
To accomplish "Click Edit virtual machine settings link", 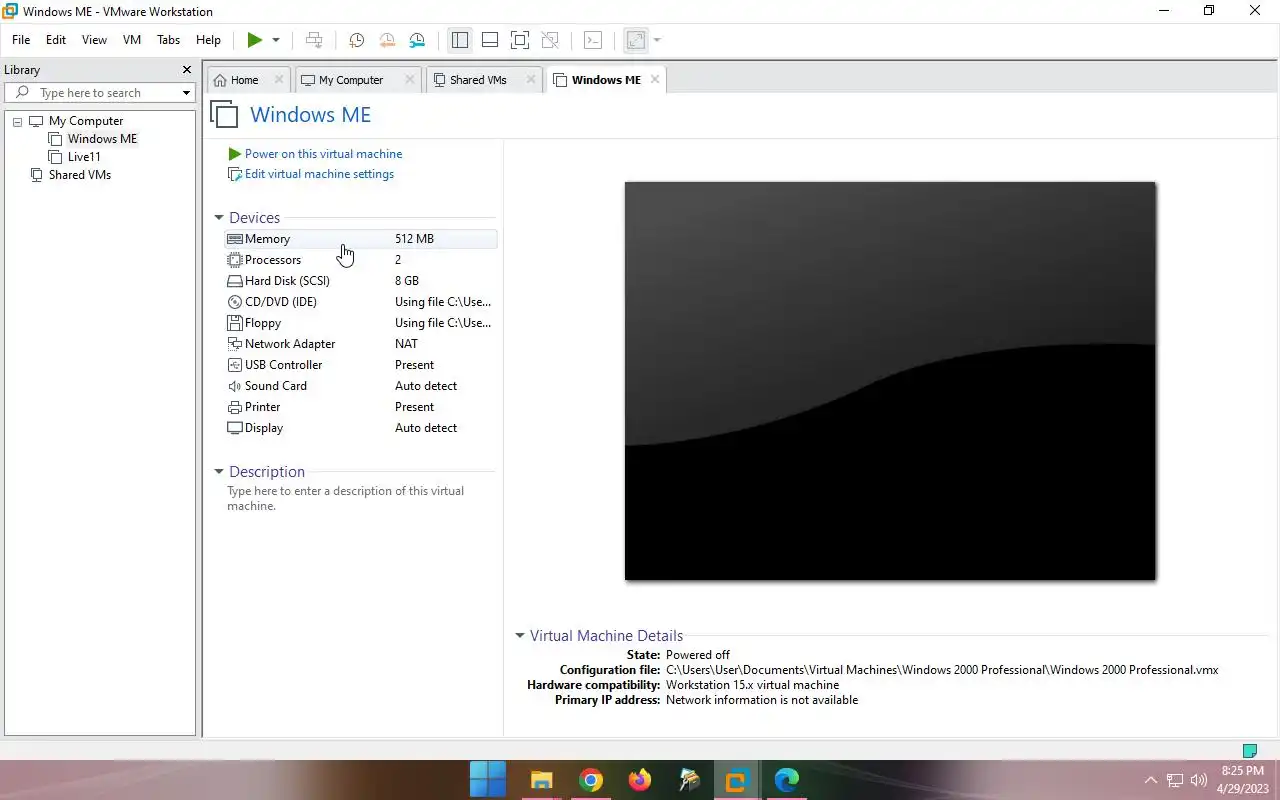I will coord(319,174).
